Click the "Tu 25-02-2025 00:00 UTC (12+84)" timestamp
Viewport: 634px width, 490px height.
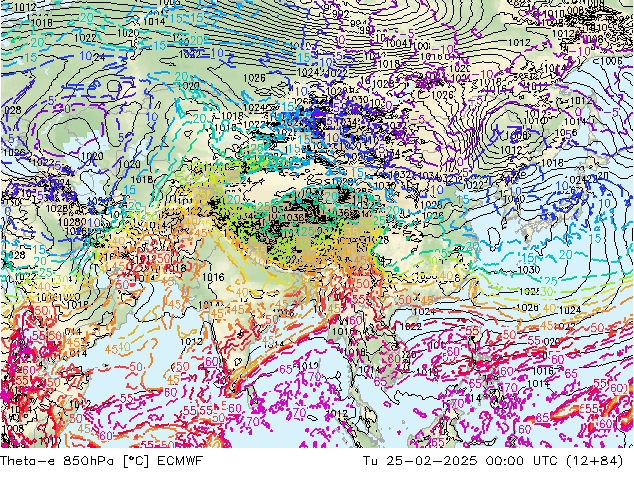pyautogui.click(x=493, y=460)
